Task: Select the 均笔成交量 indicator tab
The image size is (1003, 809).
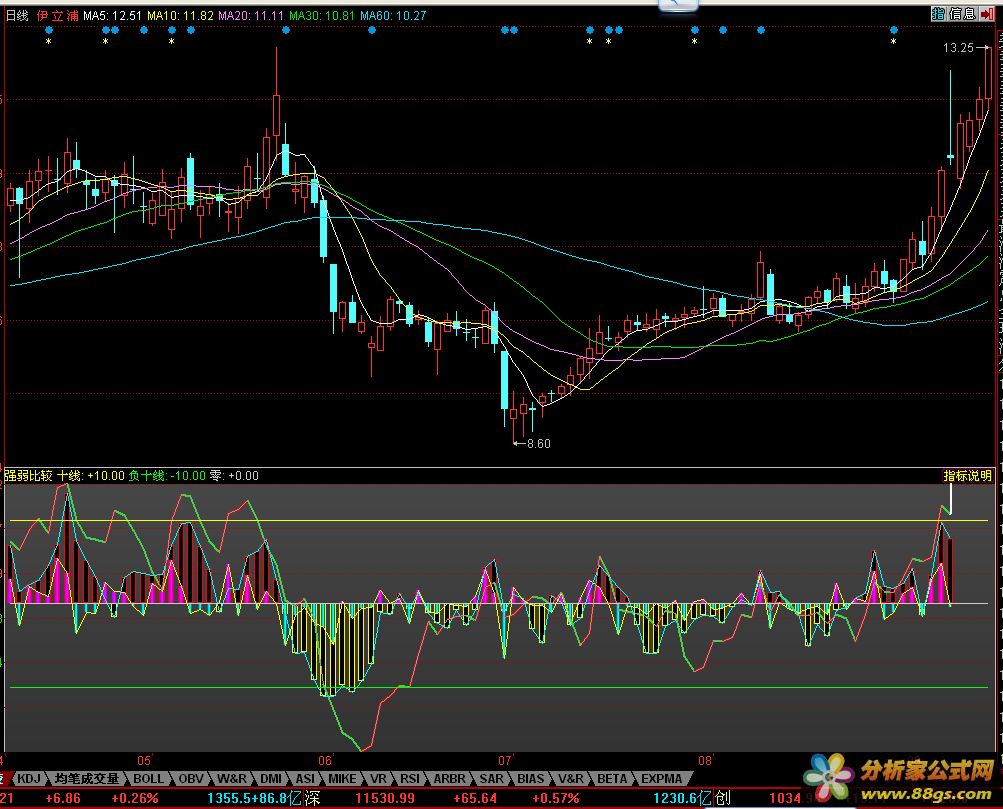Action: point(87,778)
